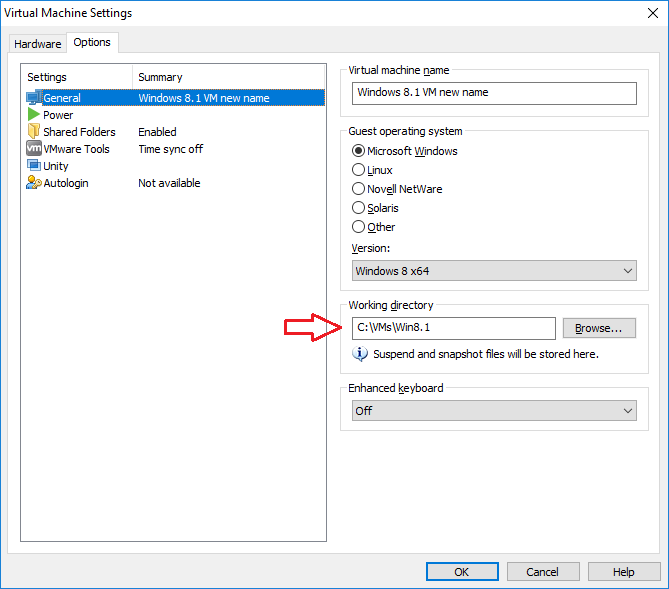
Task: Switch to the Hardware tab
Action: click(38, 44)
